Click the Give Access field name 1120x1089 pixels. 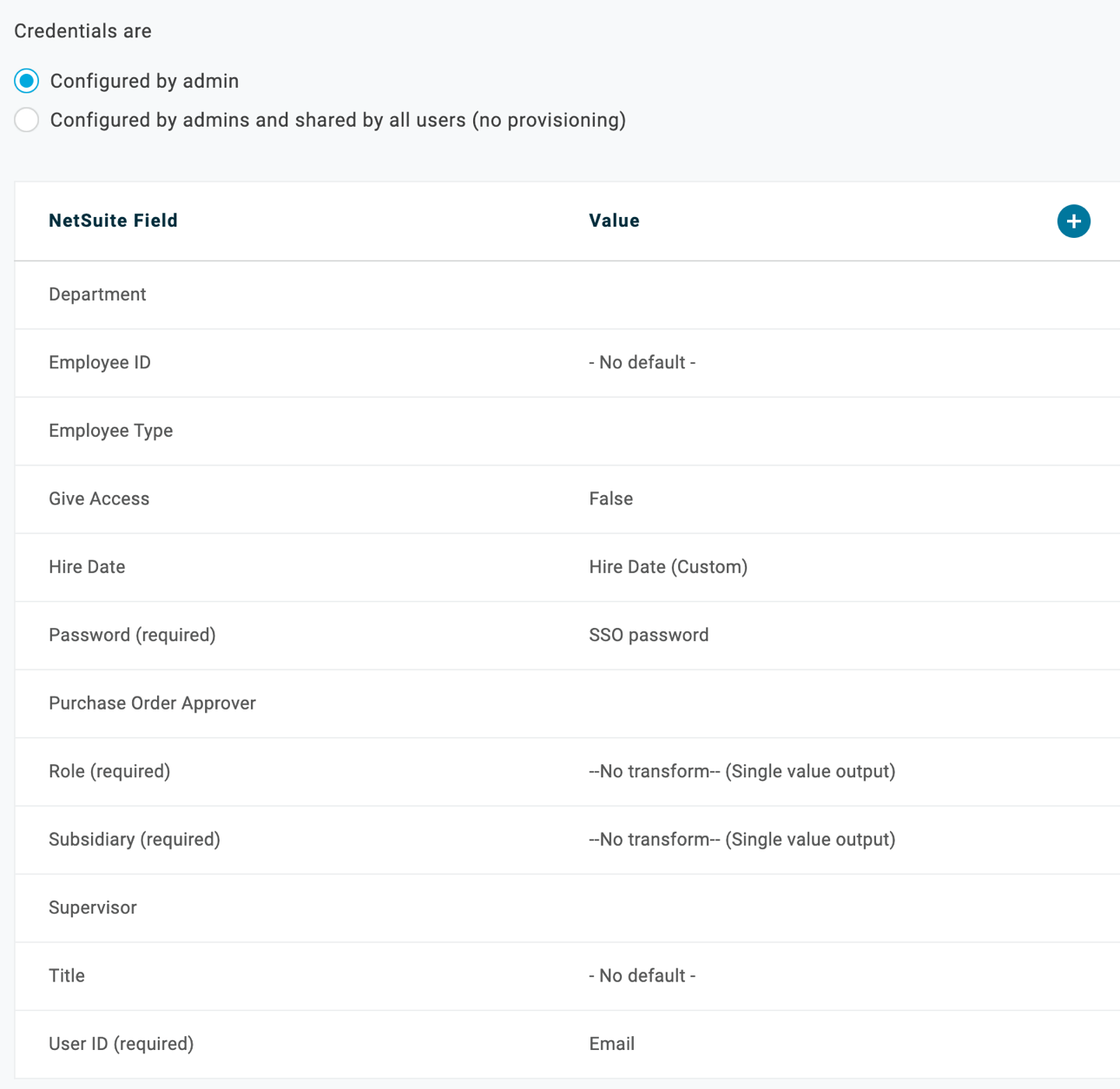pos(99,498)
